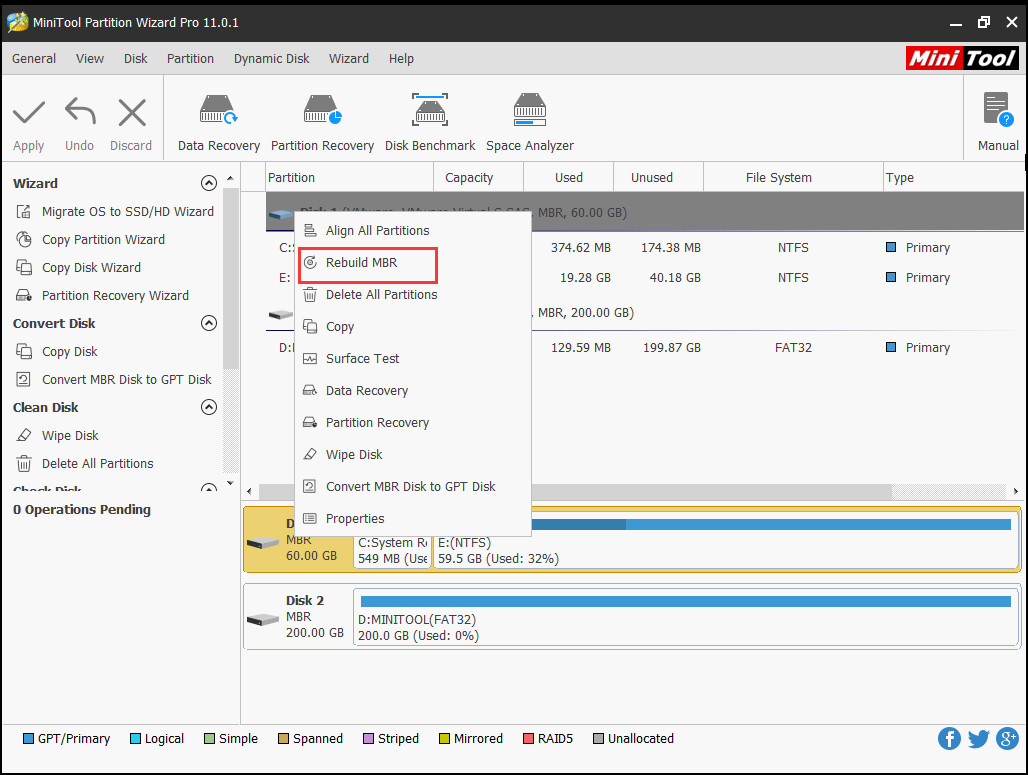The image size is (1028, 775).
Task: Select Disk 1 drive icon in disk map
Action: pyautogui.click(x=263, y=542)
